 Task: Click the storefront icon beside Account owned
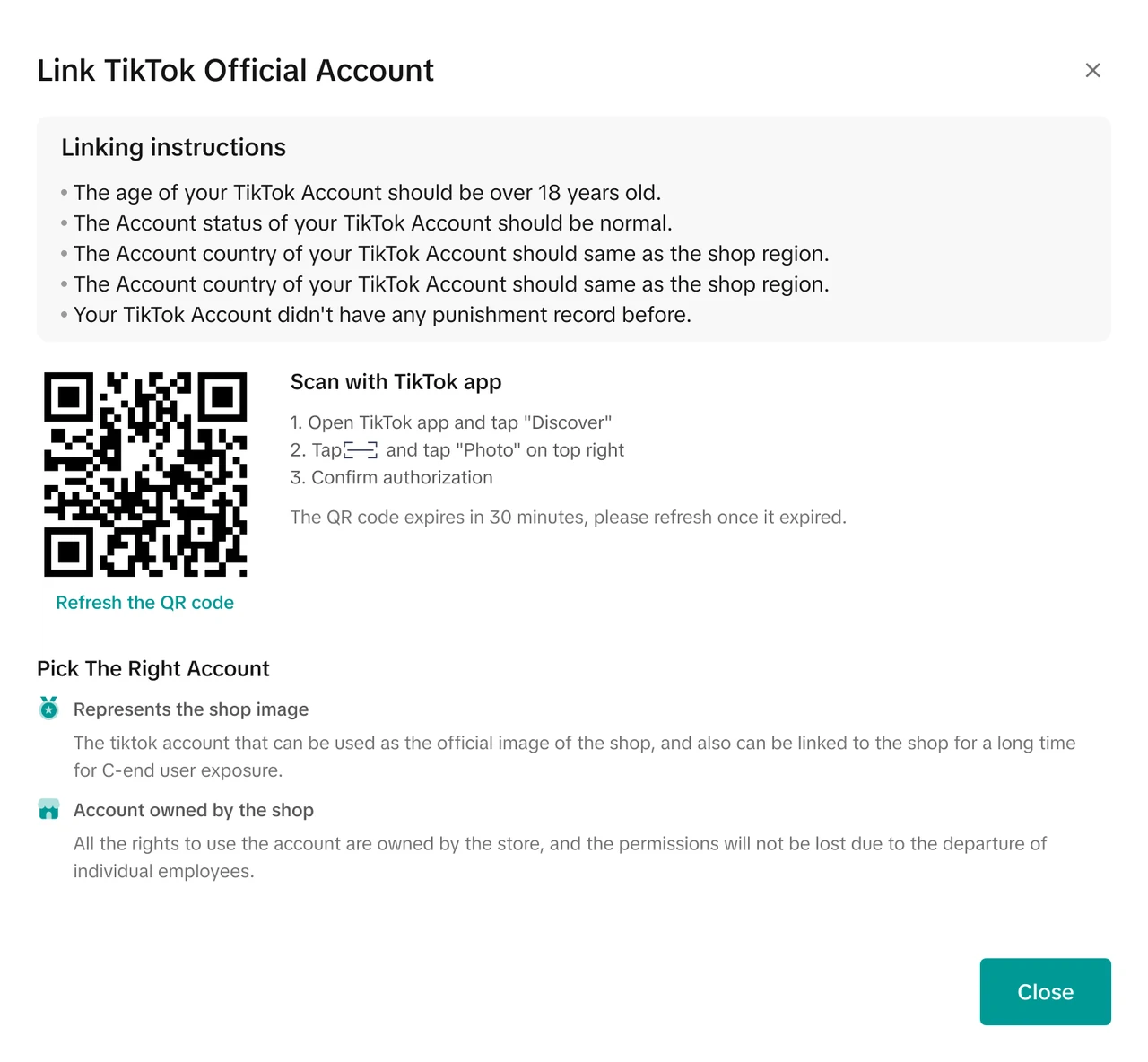click(x=48, y=810)
